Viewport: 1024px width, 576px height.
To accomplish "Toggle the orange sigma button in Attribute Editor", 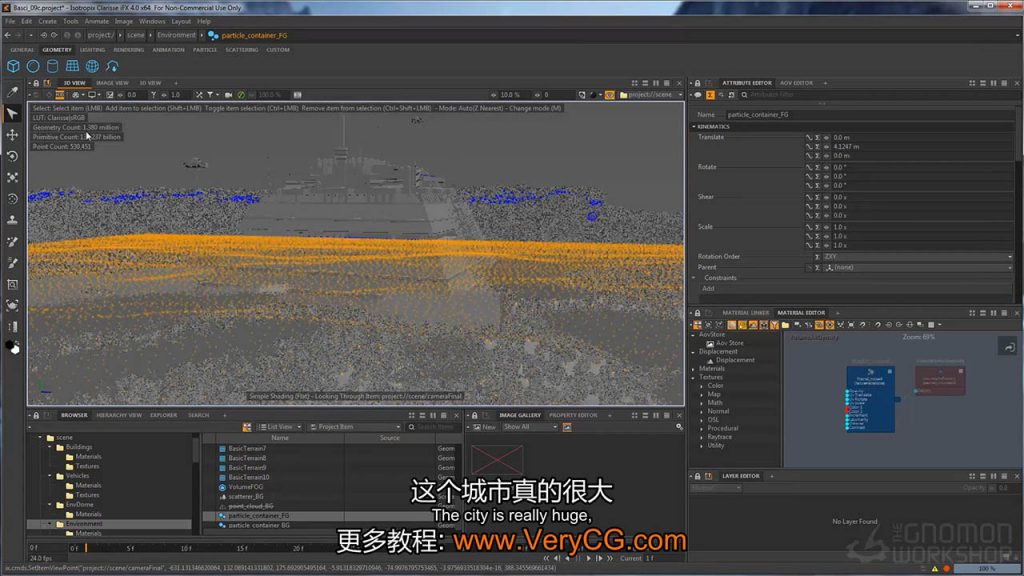I will [710, 95].
